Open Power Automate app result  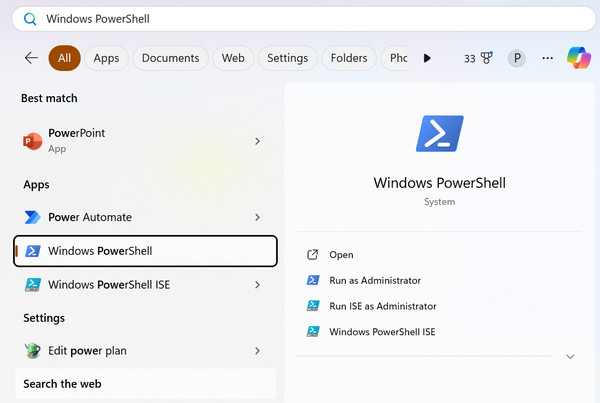point(143,217)
